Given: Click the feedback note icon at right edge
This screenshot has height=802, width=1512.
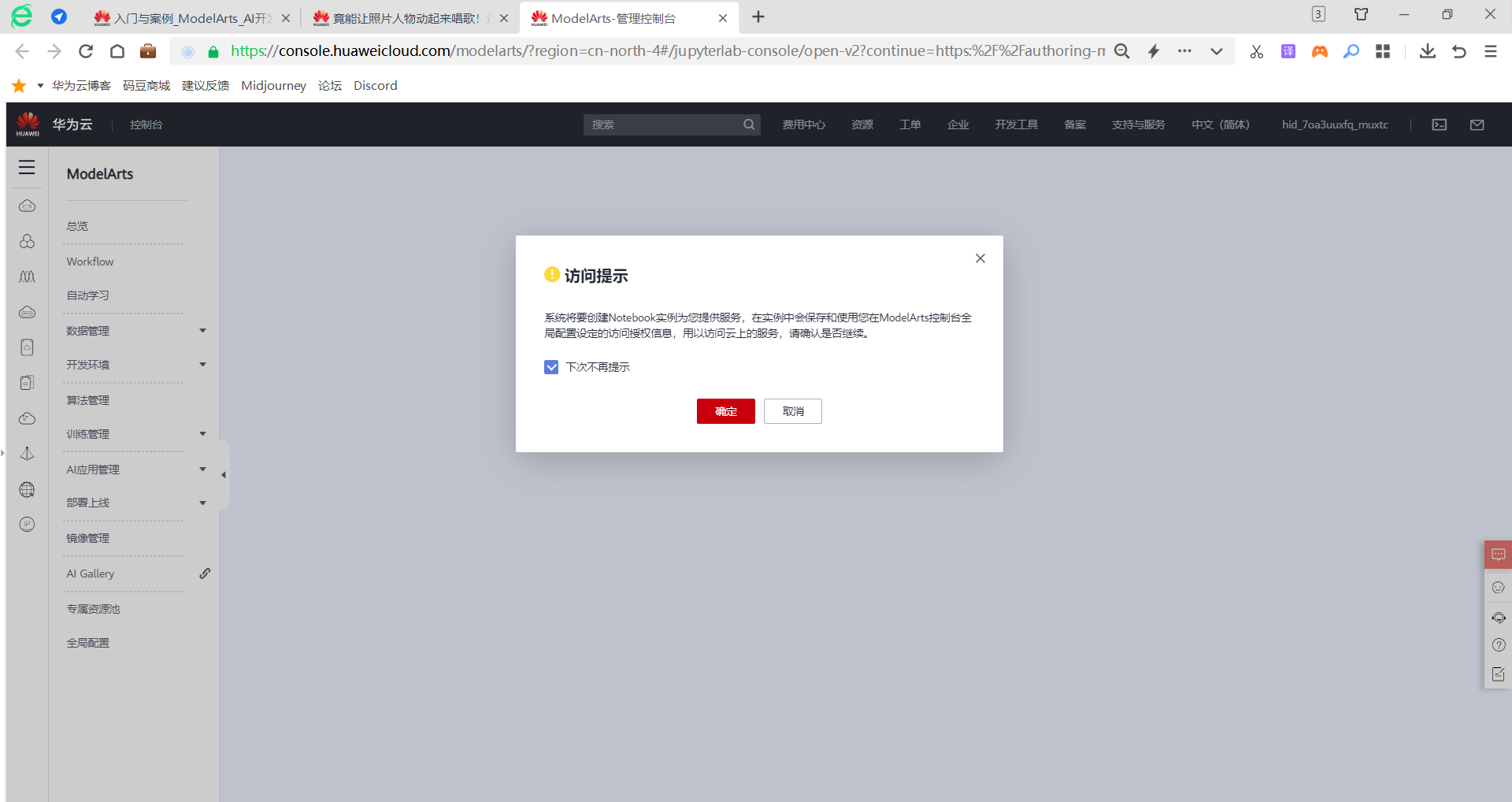Looking at the screenshot, I should click(1498, 674).
